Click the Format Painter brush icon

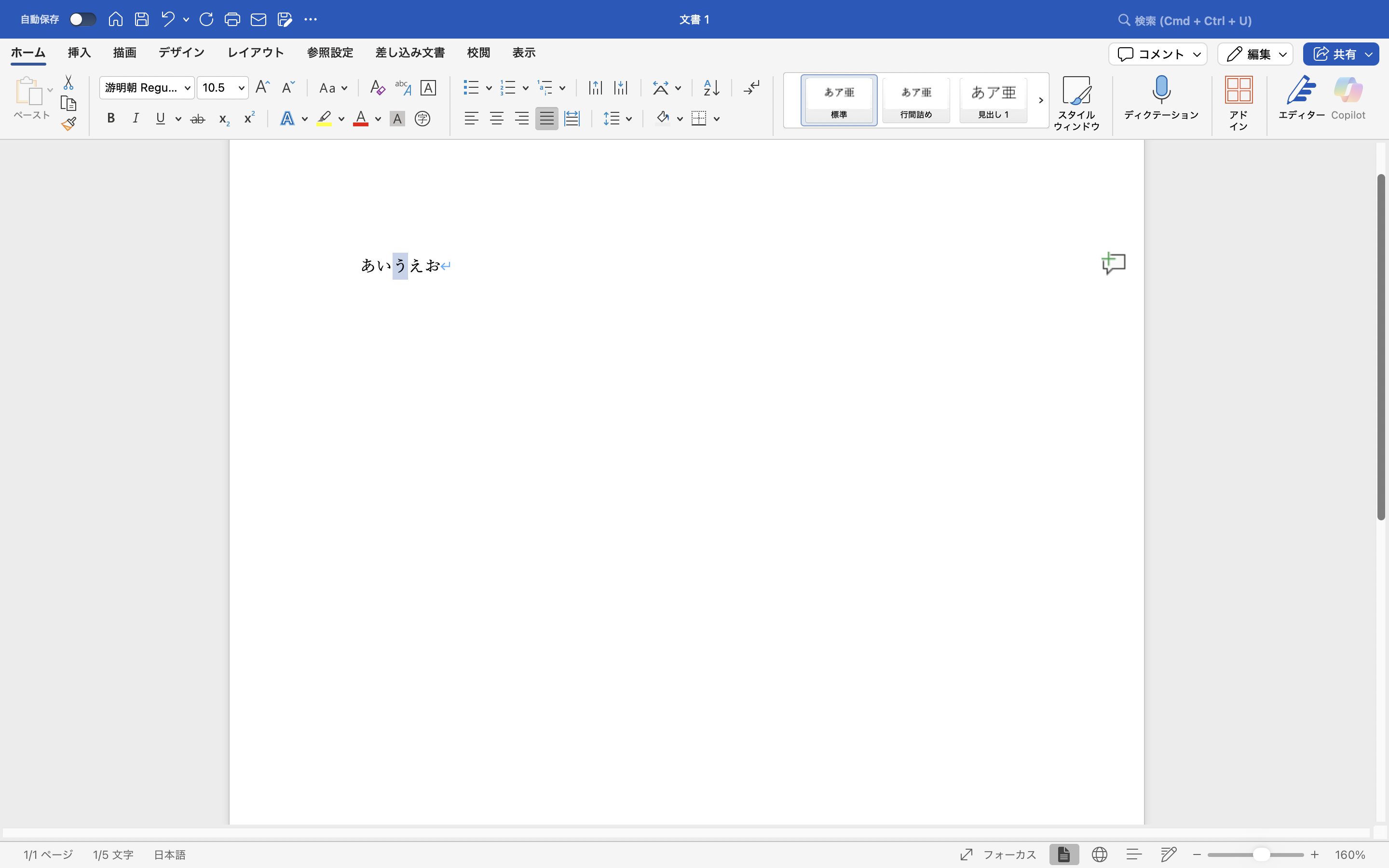[x=69, y=123]
